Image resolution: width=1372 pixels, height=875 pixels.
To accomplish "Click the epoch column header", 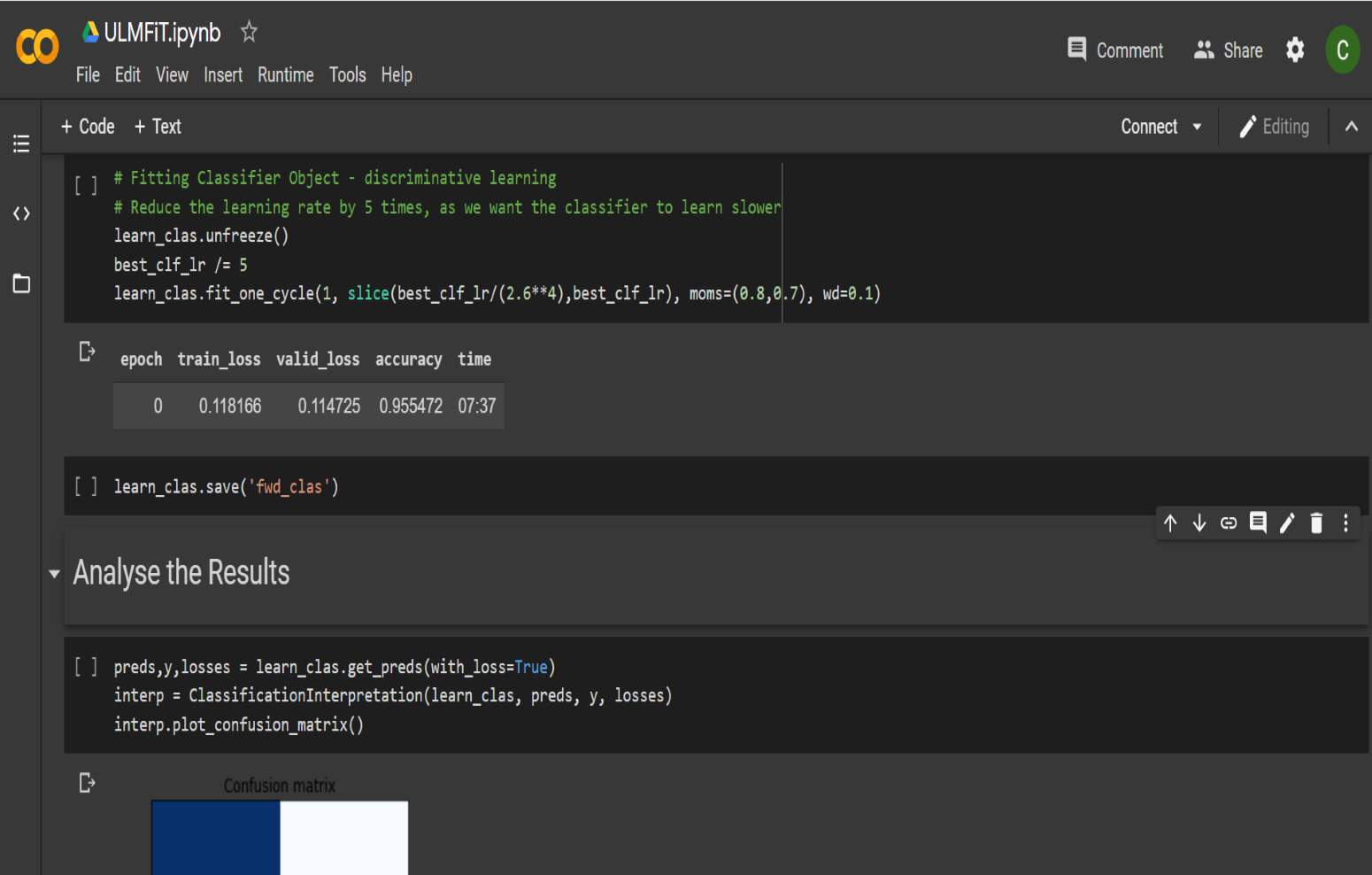I will pos(142,359).
